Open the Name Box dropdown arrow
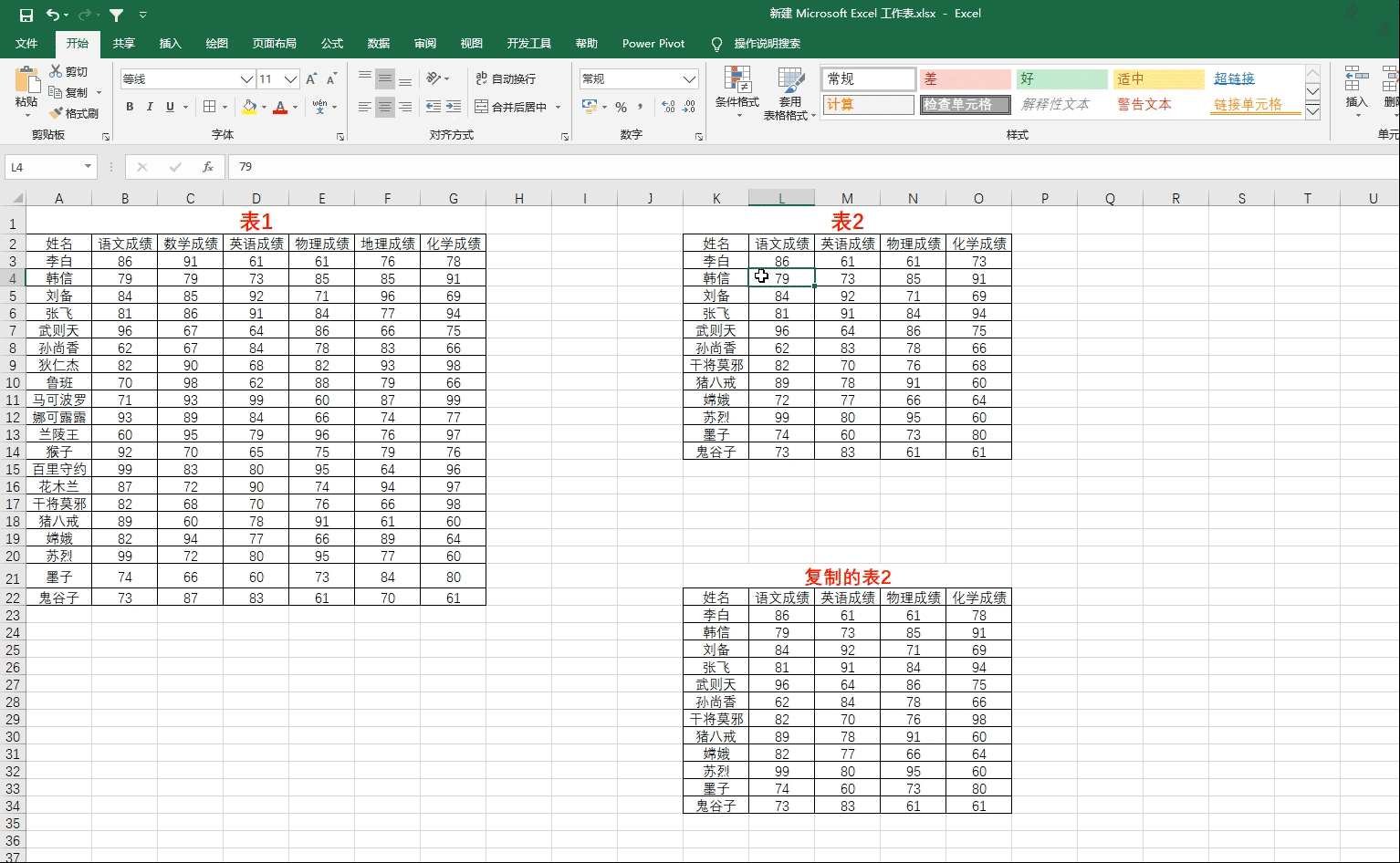 pyautogui.click(x=89, y=167)
